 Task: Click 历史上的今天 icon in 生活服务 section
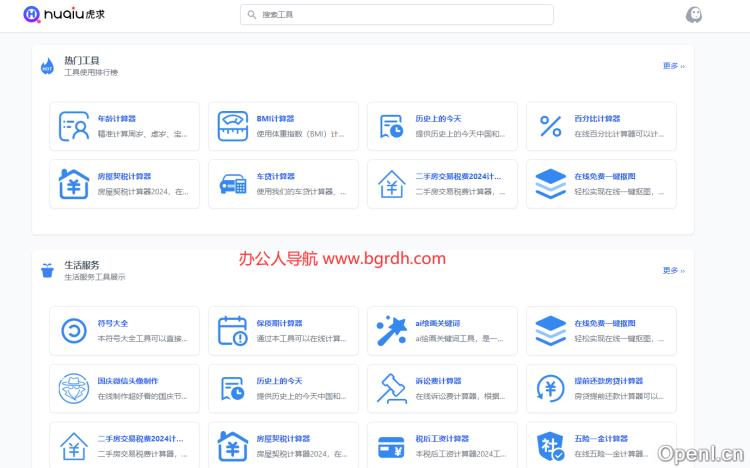pos(232,389)
